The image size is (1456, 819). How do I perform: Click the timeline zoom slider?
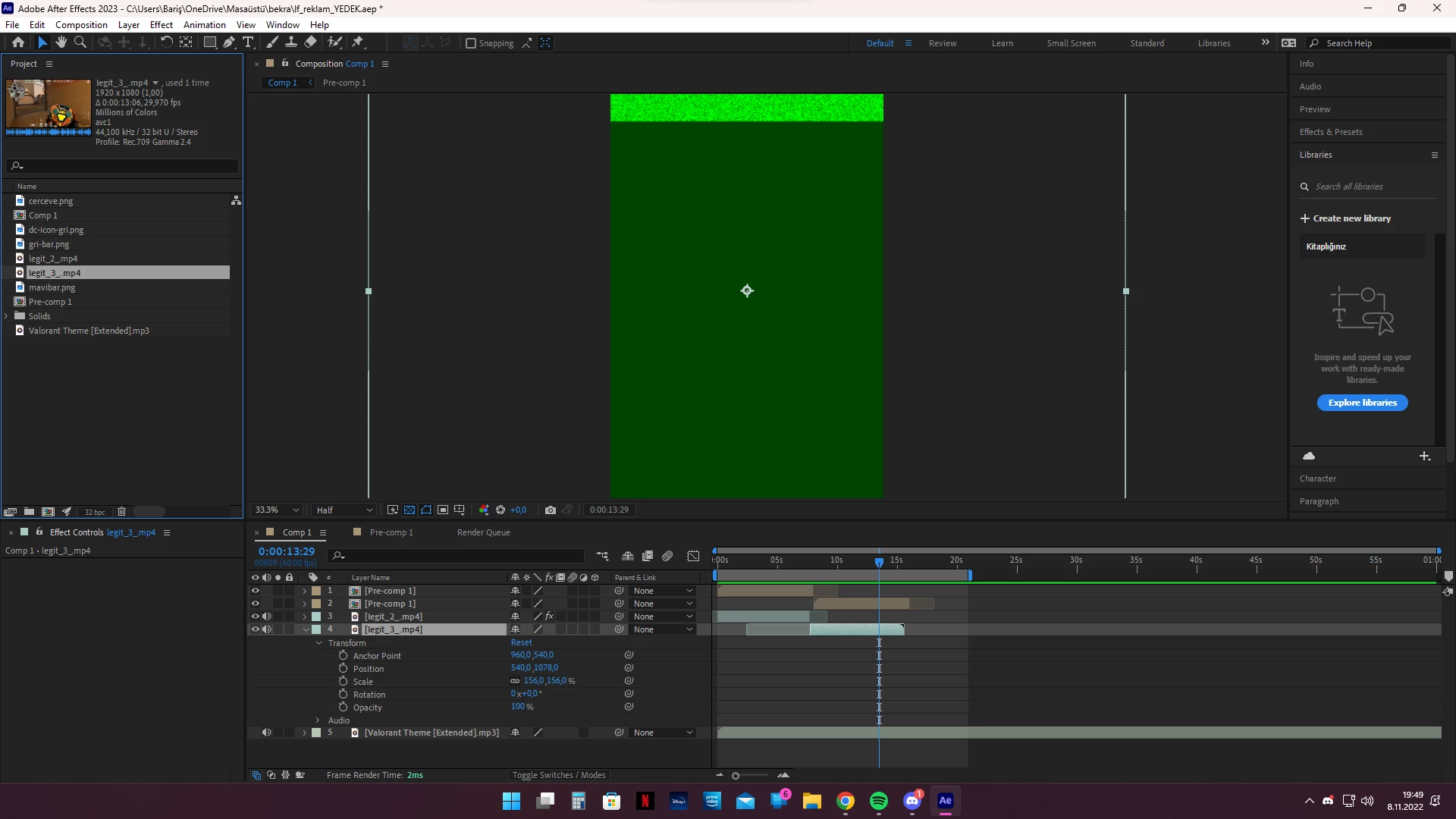click(x=736, y=776)
